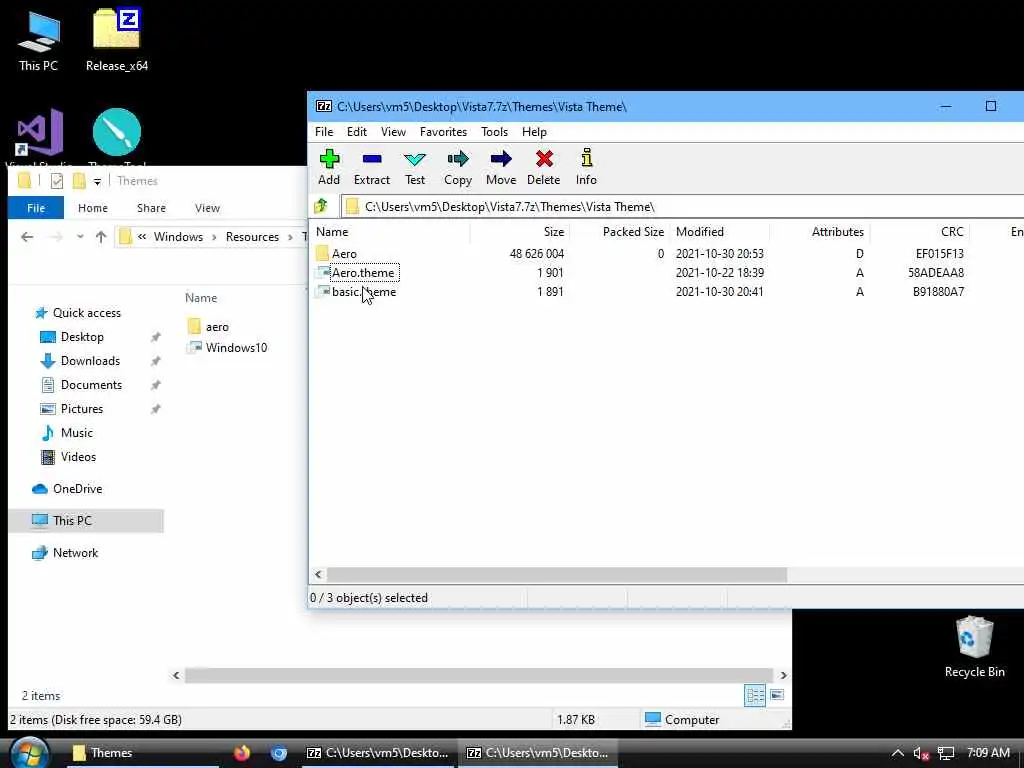Open the Edit menu in 7-Zip

tap(357, 132)
